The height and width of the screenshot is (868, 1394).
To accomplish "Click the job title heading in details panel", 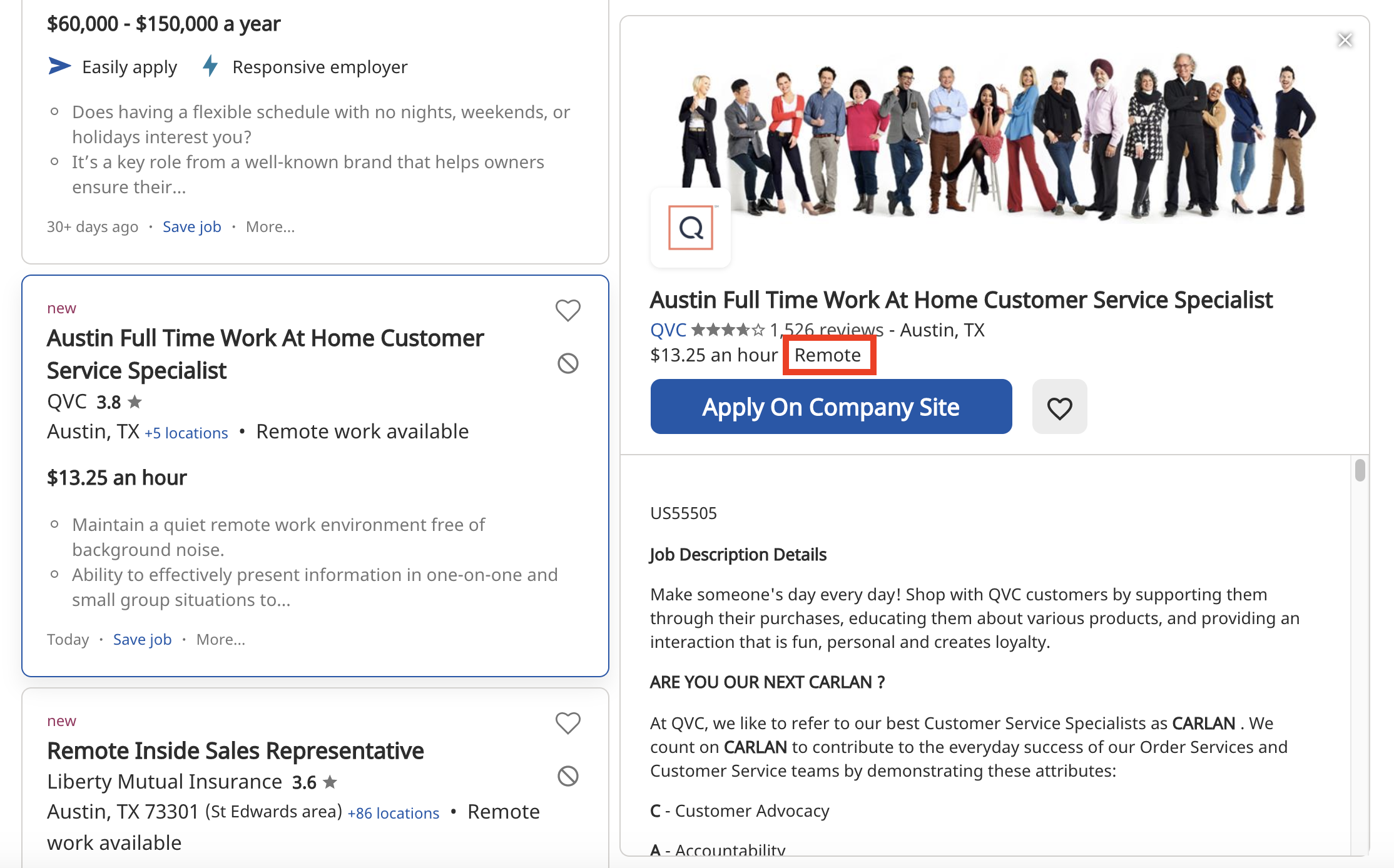I will click(962, 300).
